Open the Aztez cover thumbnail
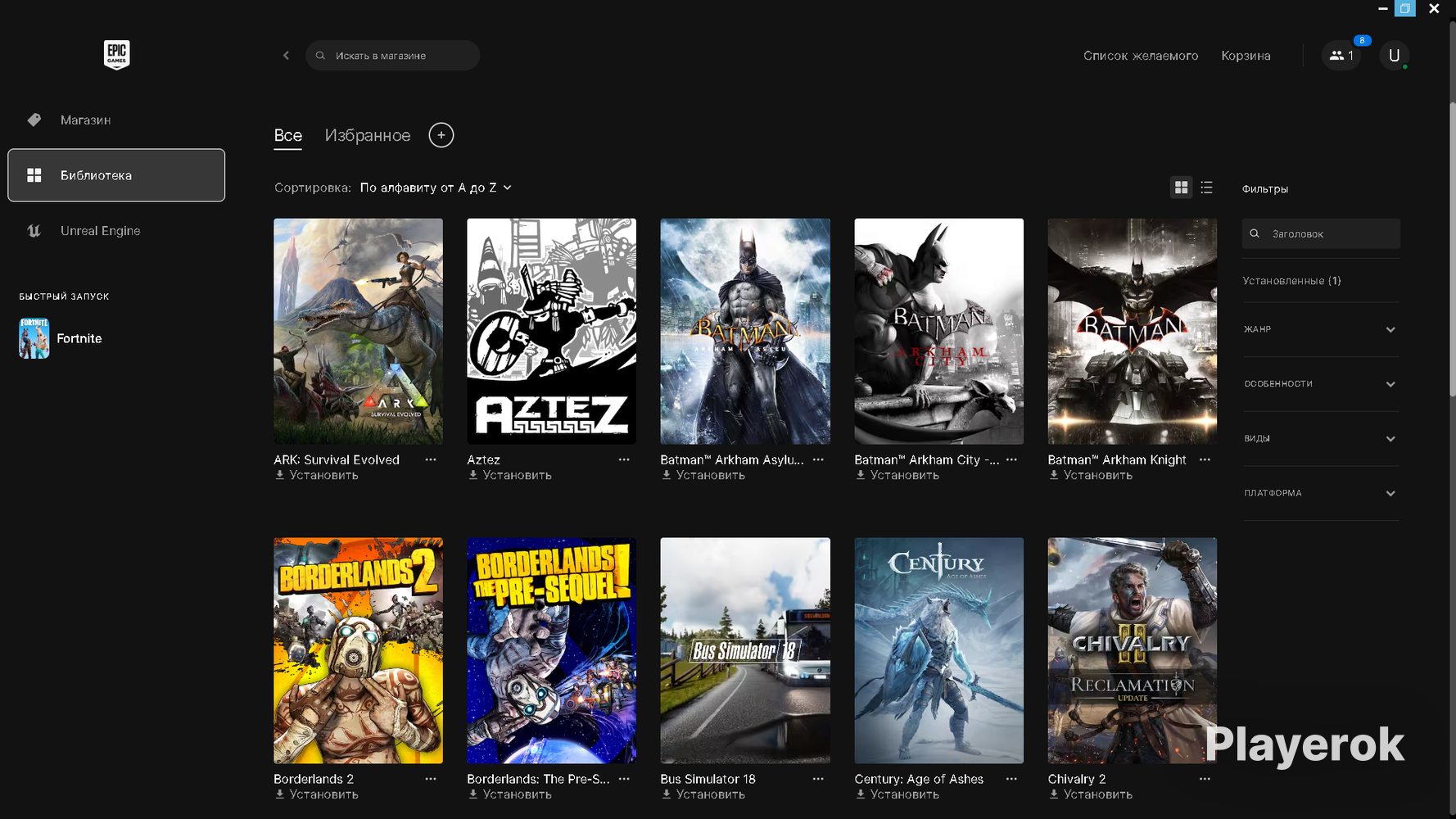 [x=551, y=331]
